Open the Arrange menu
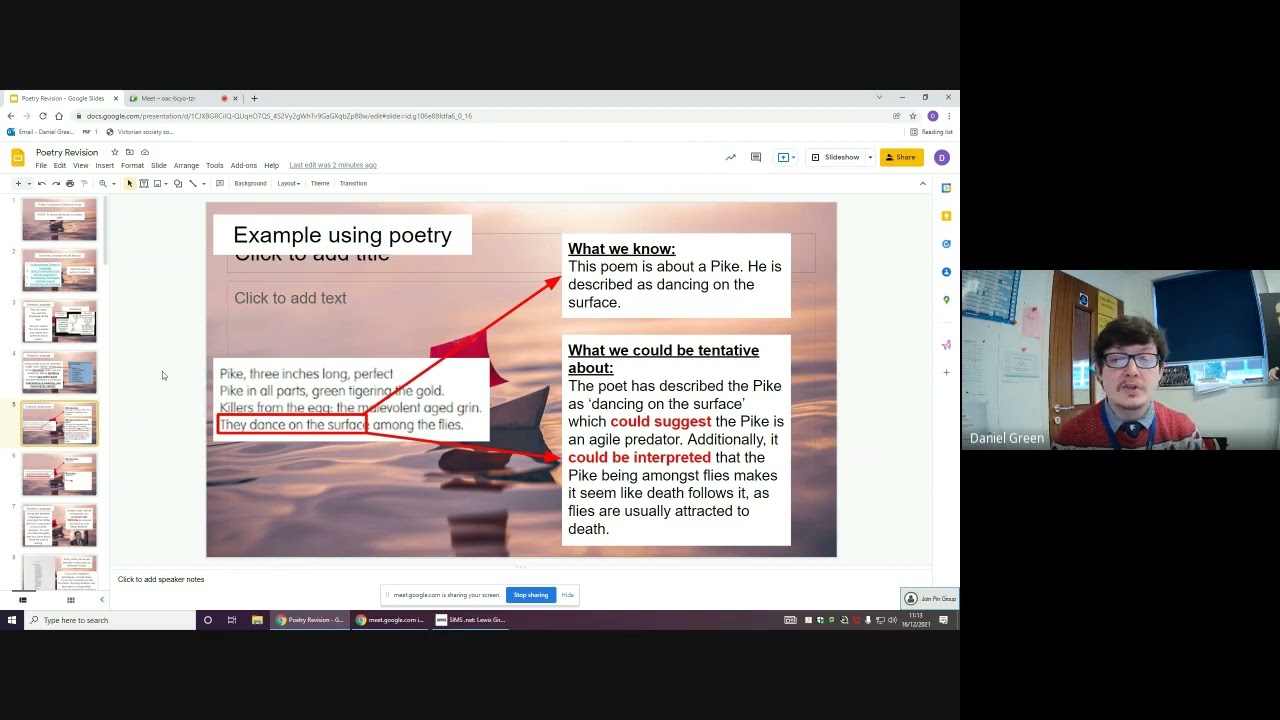Screen dimensions: 1280x720 [x=186, y=165]
